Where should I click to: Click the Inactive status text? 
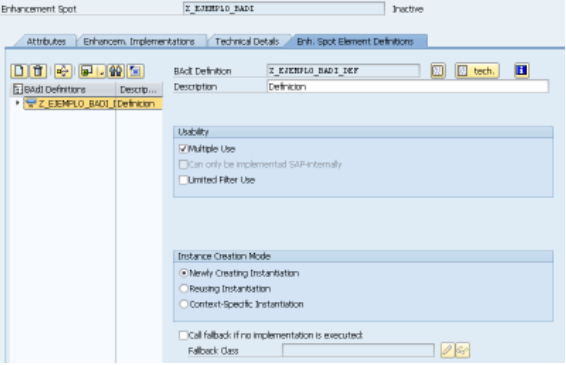tap(408, 9)
